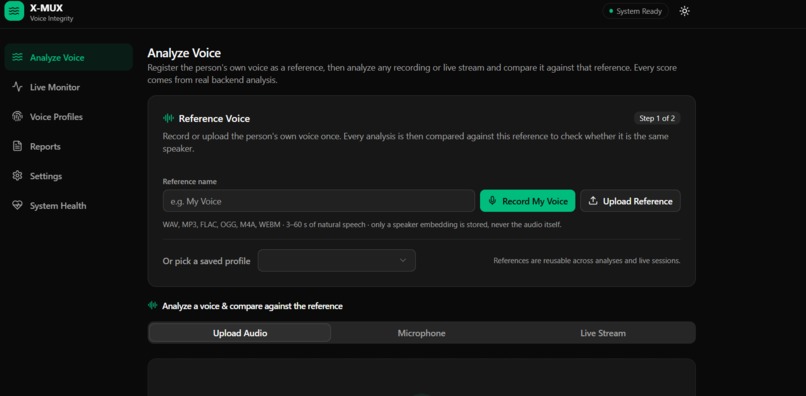Open Live Monitor in the sidebar
This screenshot has width=806, height=396.
pos(68,87)
